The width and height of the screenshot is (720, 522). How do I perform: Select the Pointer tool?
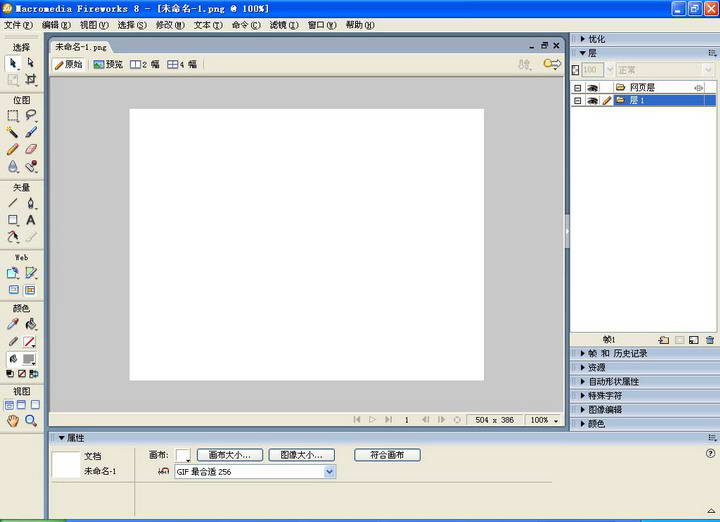coord(13,63)
